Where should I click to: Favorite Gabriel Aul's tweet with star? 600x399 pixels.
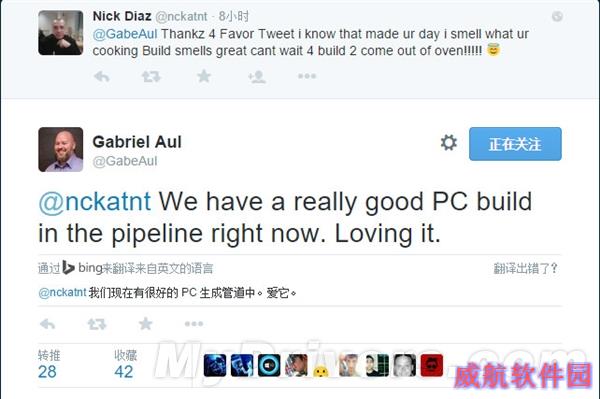coord(145,324)
